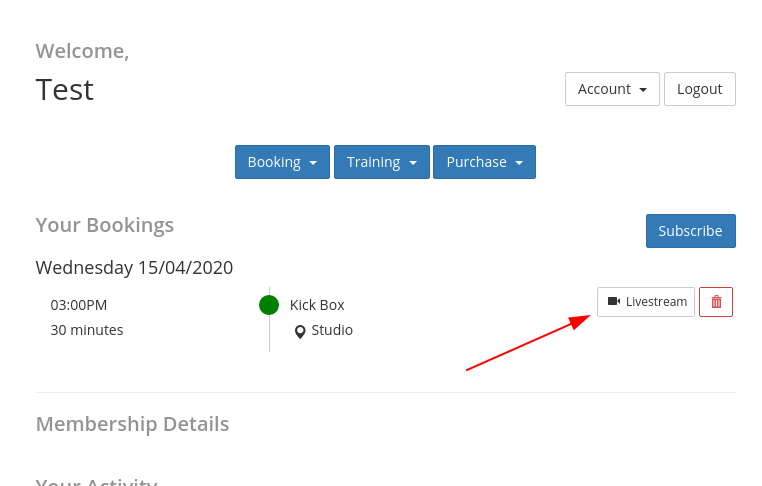Click the Kick Box class name
Viewport: 762px width, 486px height.
click(x=317, y=305)
